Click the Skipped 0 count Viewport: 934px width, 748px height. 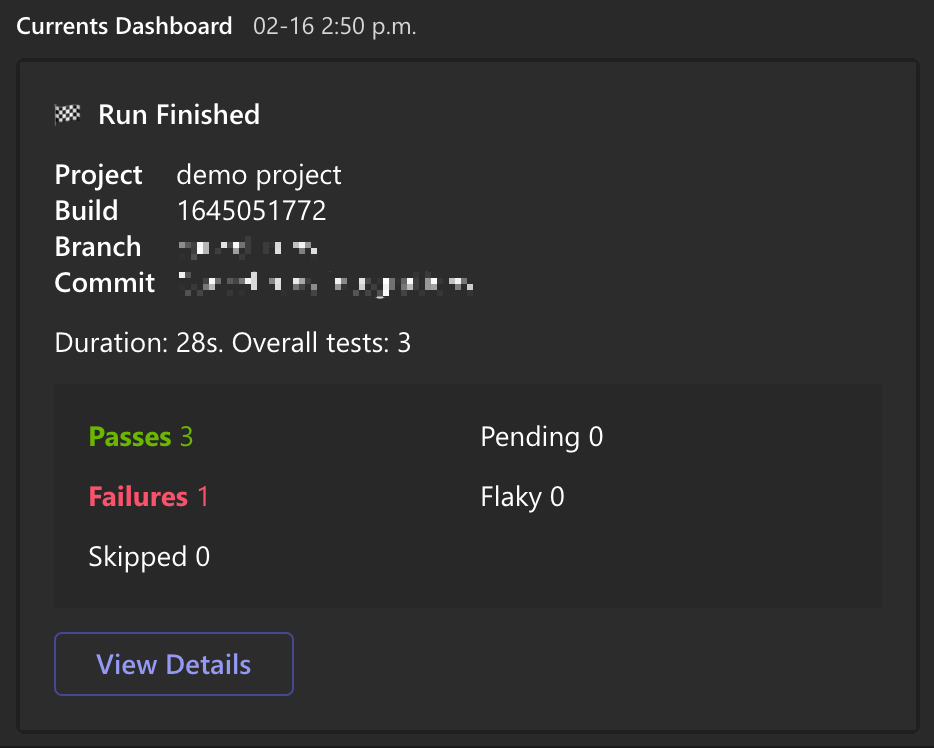(x=149, y=557)
